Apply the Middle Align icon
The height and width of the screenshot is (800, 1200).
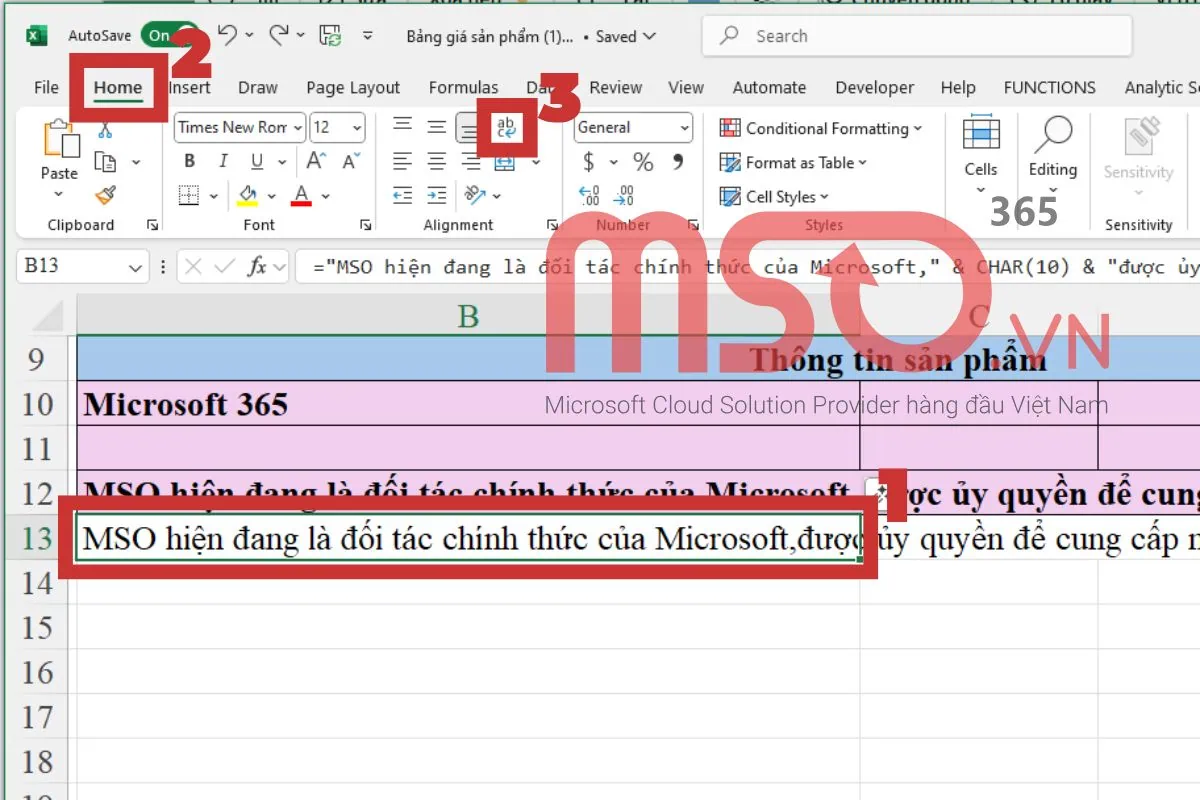[436, 127]
